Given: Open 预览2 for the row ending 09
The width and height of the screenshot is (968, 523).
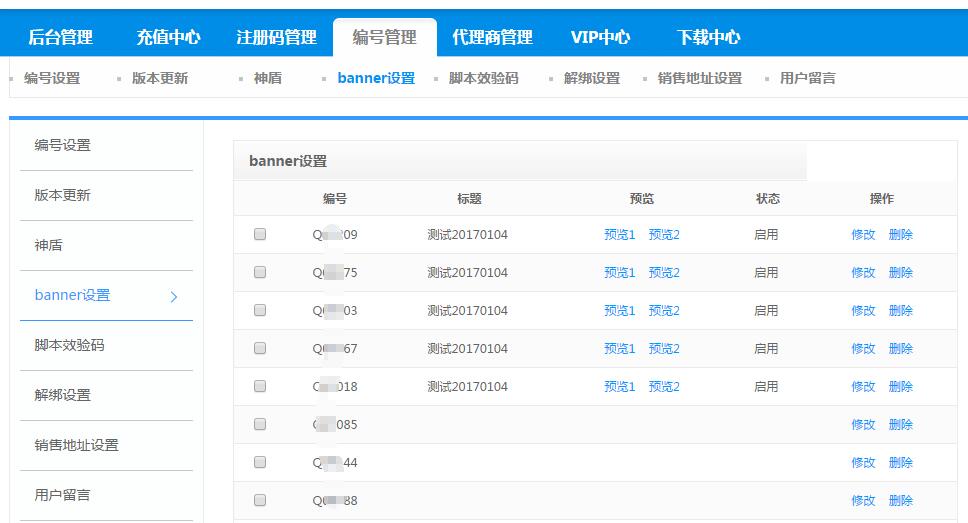Looking at the screenshot, I should (x=664, y=235).
